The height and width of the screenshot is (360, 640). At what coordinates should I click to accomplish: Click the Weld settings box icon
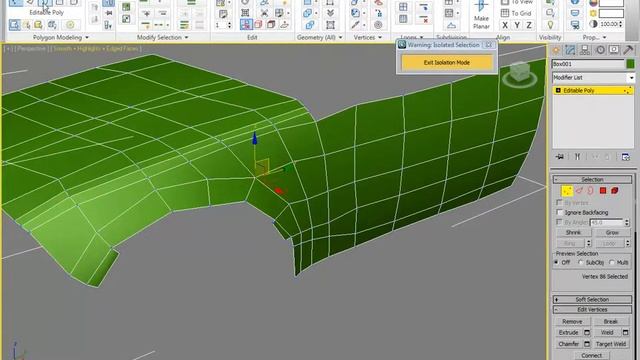[x=625, y=333]
